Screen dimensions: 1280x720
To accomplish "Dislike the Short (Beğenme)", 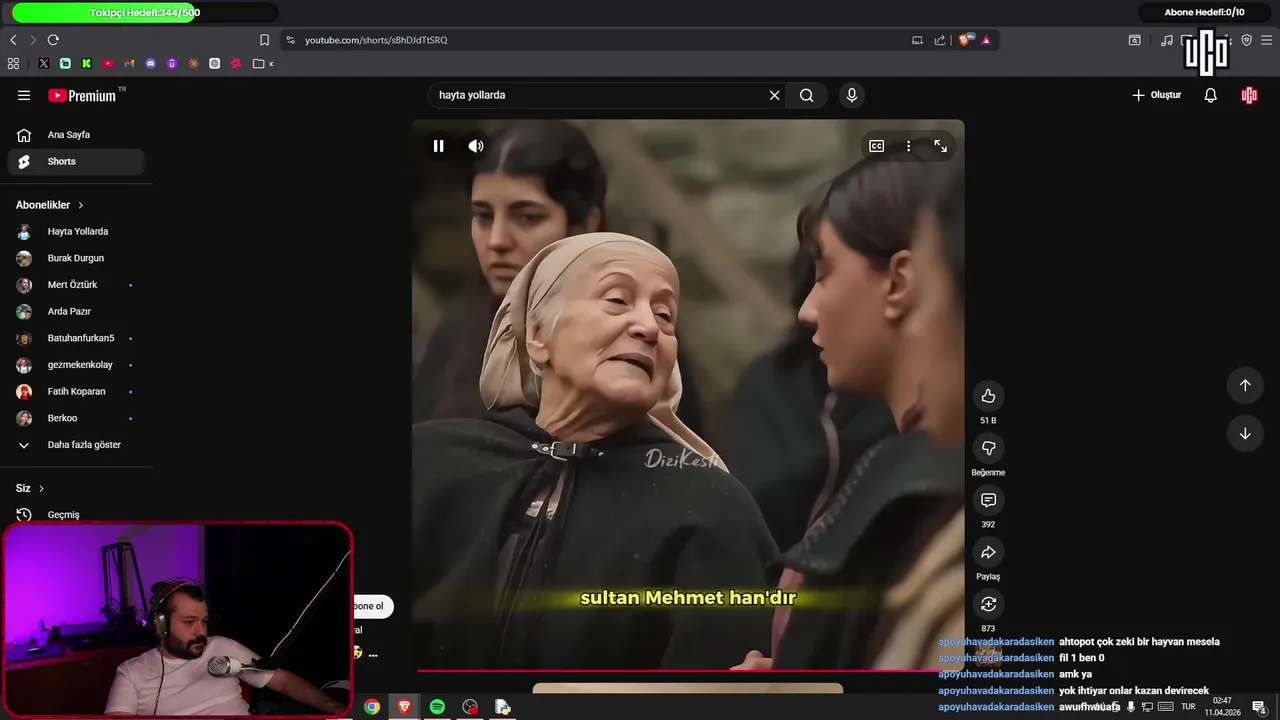I will (x=988, y=448).
